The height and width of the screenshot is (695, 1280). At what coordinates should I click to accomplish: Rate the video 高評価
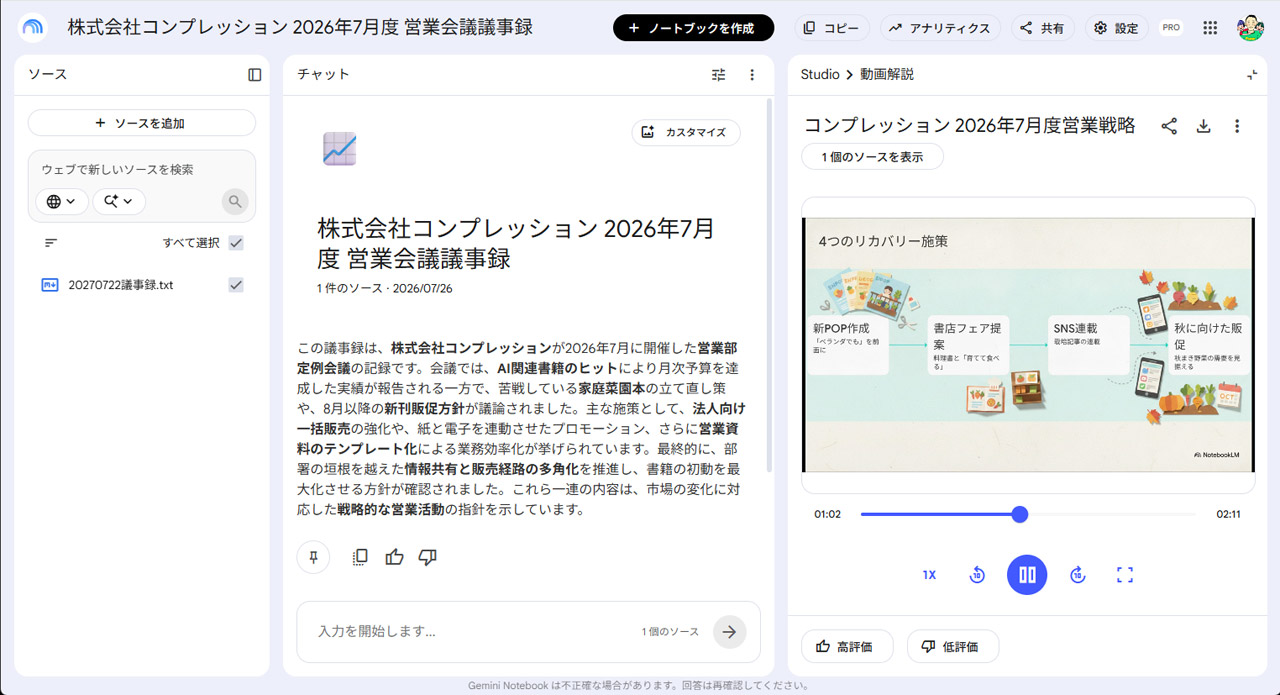tap(847, 647)
